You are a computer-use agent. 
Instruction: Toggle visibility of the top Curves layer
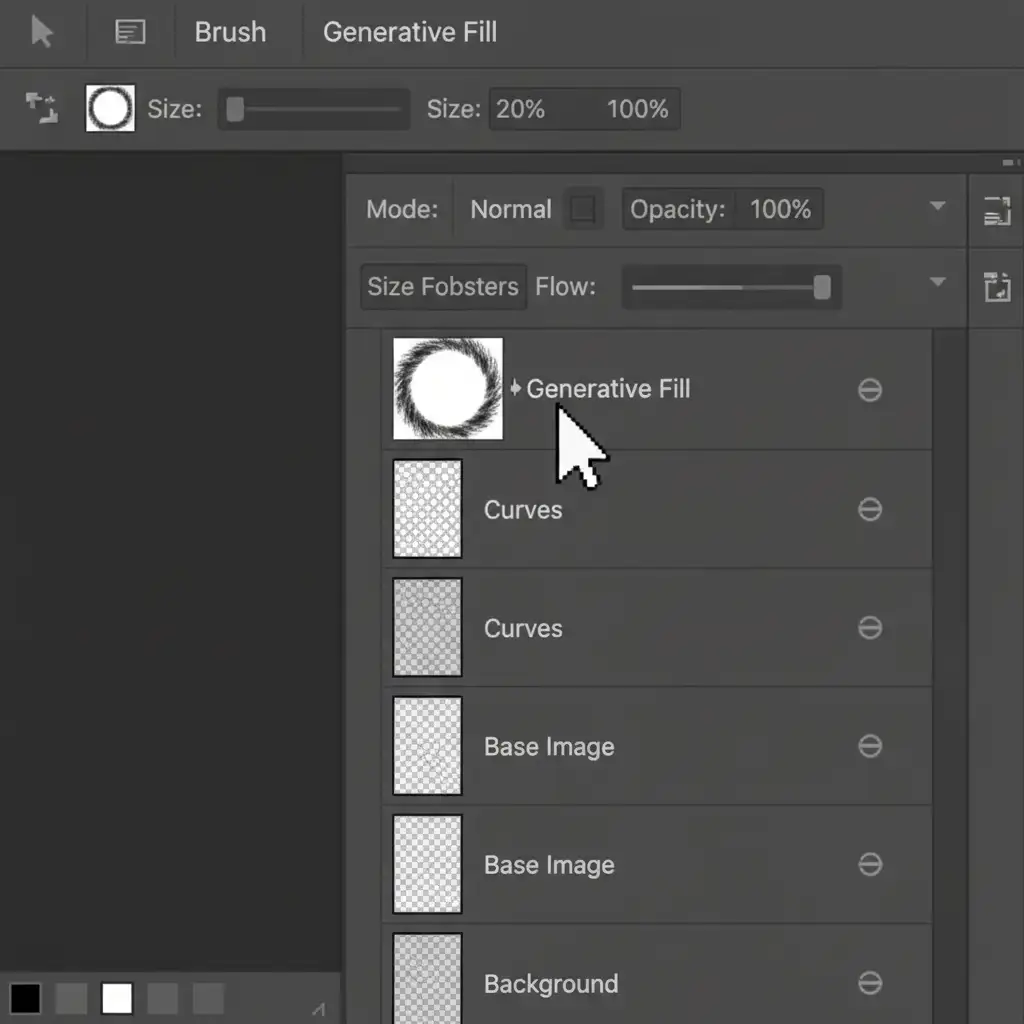(870, 510)
